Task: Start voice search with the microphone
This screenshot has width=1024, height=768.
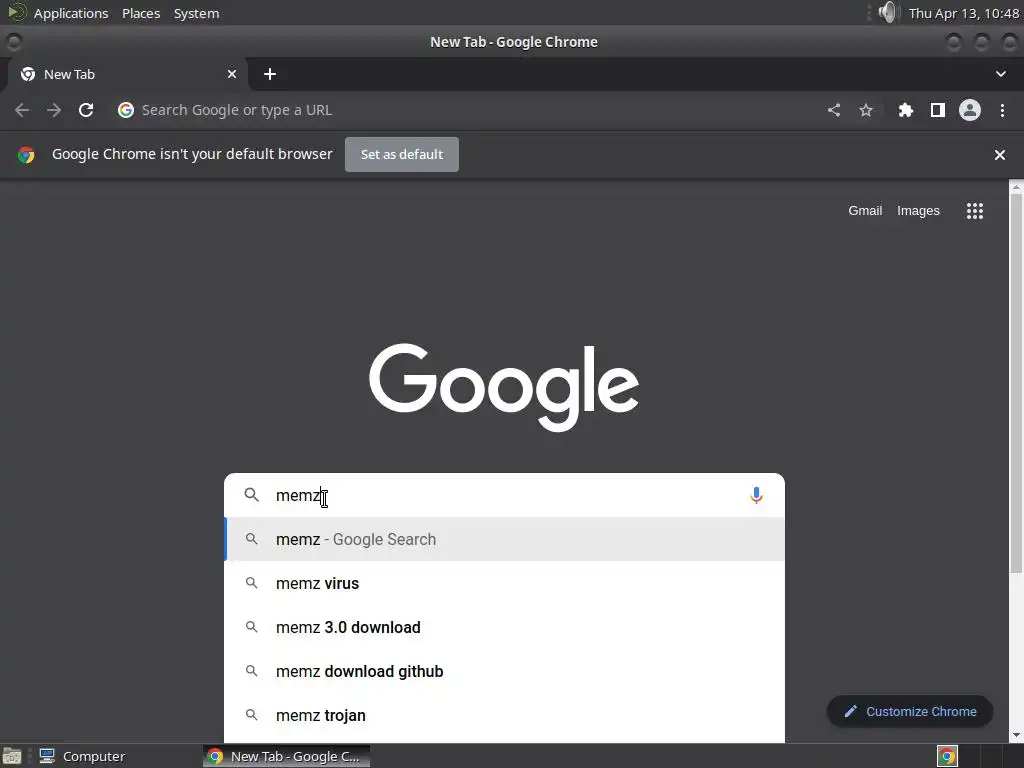Action: coord(756,496)
